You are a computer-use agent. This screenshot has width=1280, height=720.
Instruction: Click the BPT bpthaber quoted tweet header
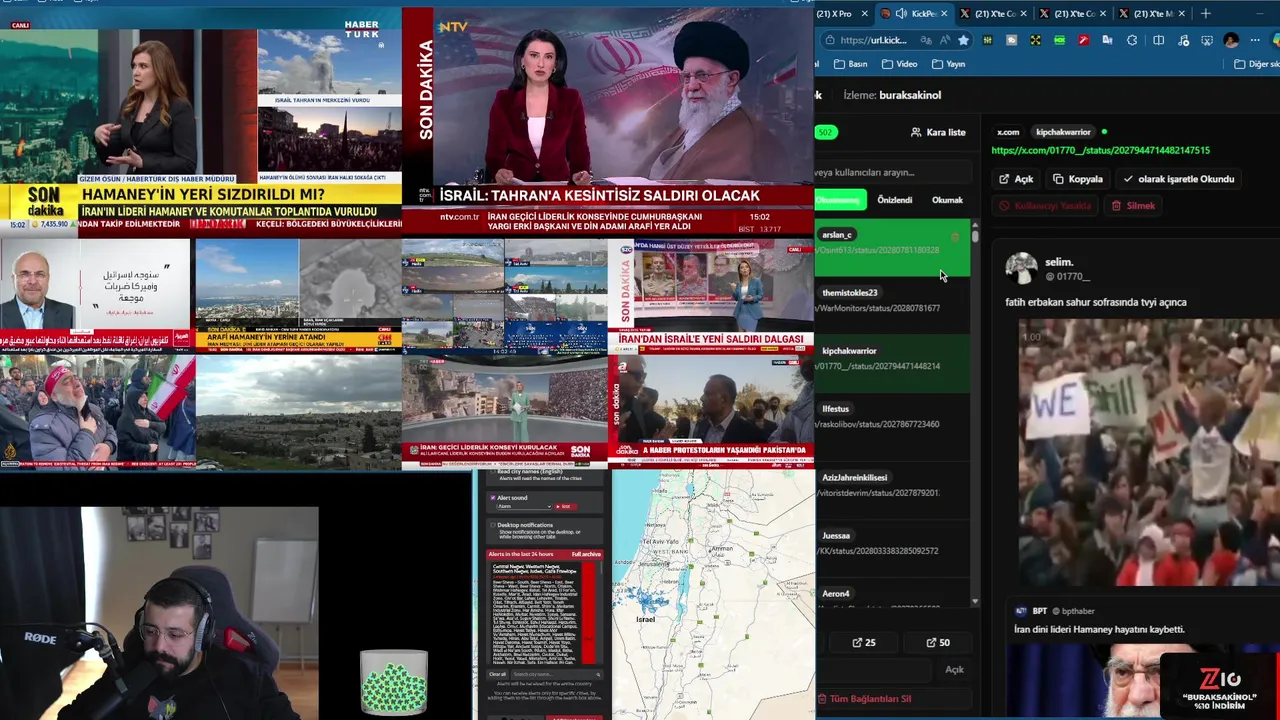coord(1055,611)
